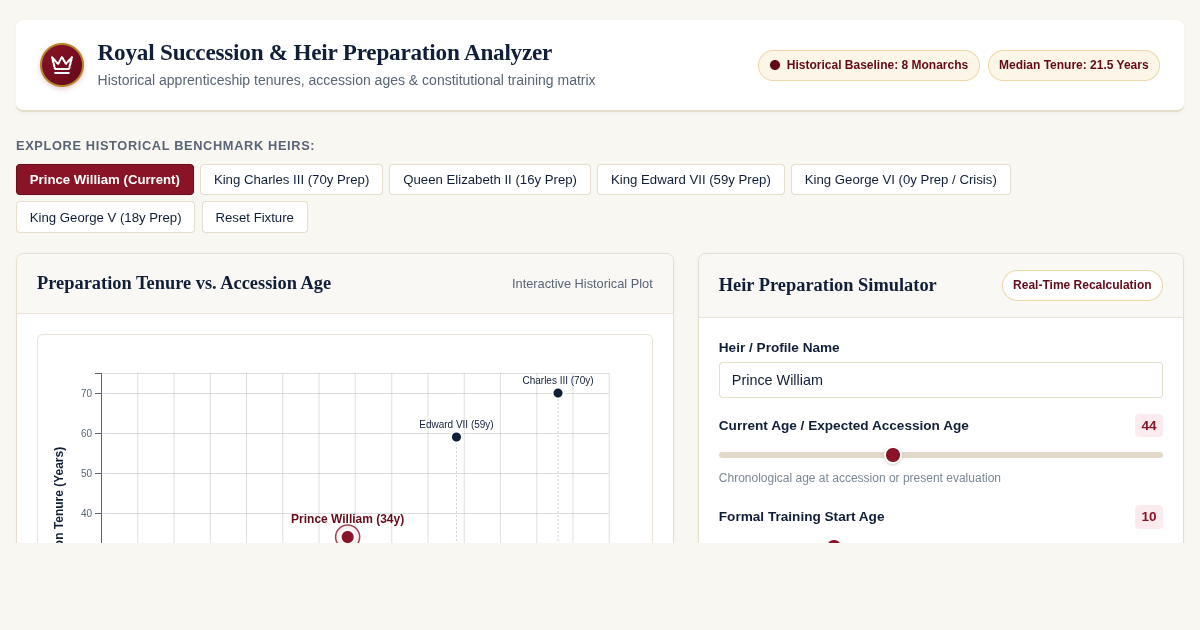Click the Formal Training Start Age label
The image size is (1200, 630).
[802, 517]
